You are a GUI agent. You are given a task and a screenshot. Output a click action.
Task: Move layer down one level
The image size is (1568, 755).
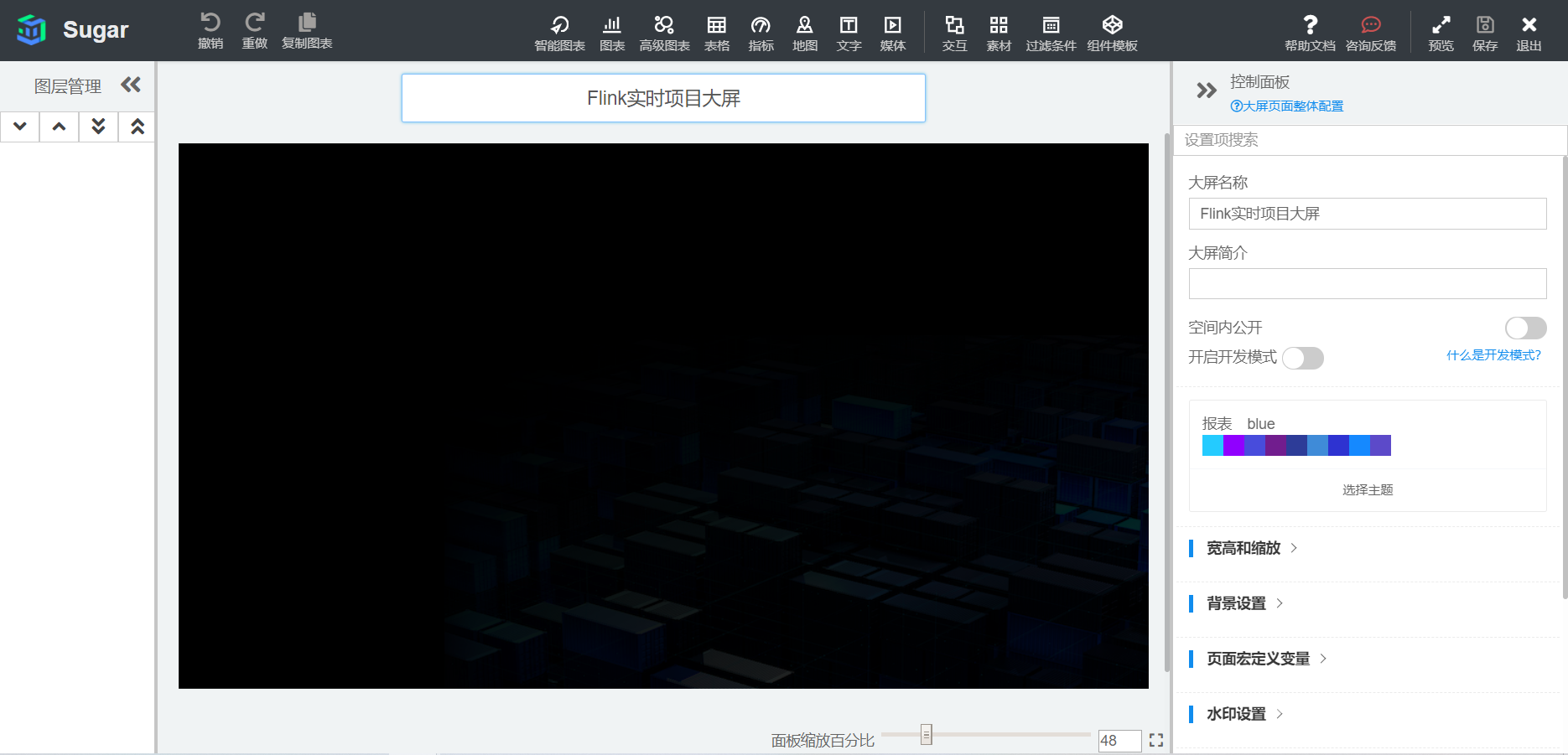pyautogui.click(x=20, y=127)
